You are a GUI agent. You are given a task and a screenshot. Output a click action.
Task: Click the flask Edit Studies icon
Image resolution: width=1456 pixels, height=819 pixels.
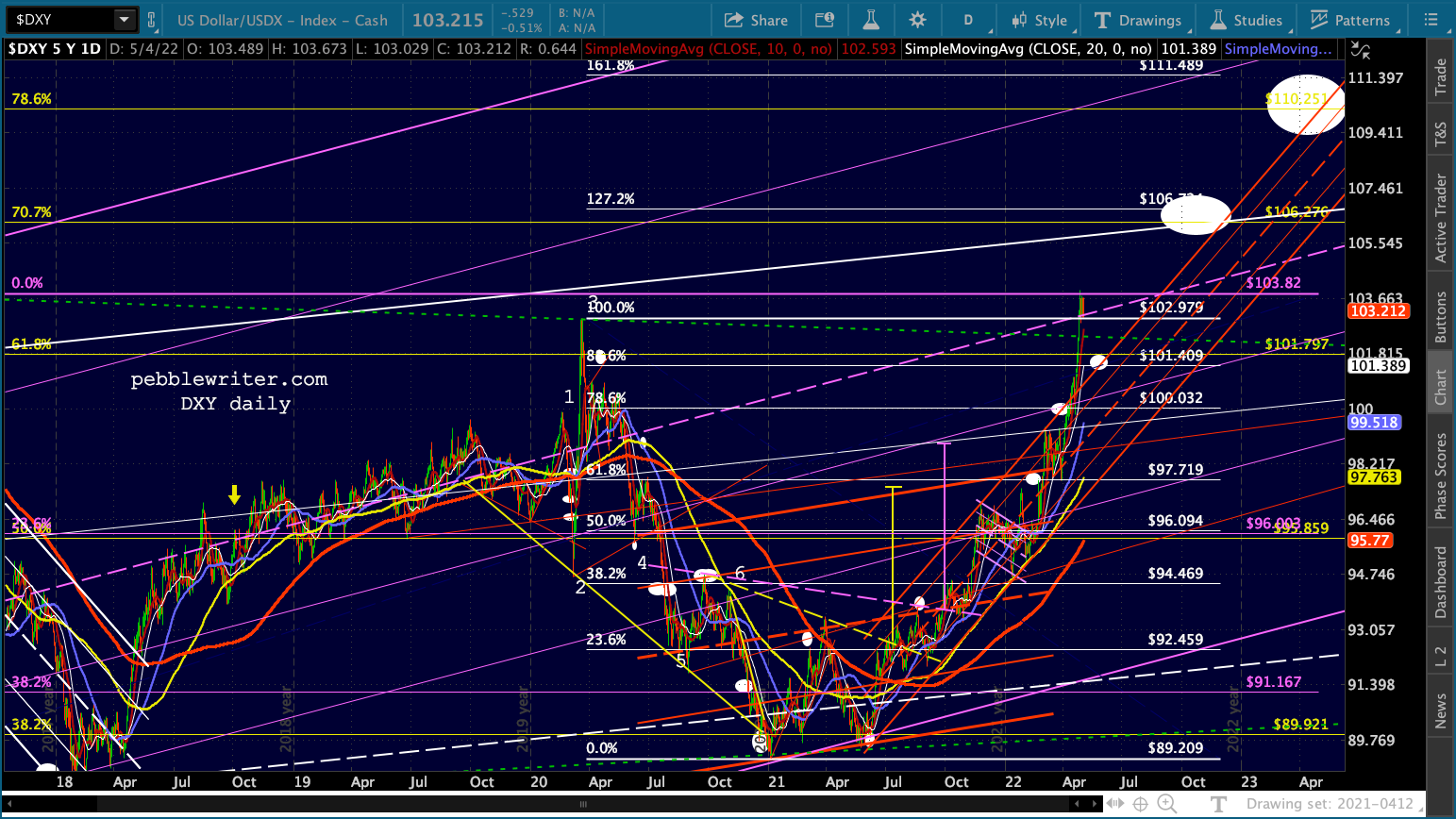[870, 20]
